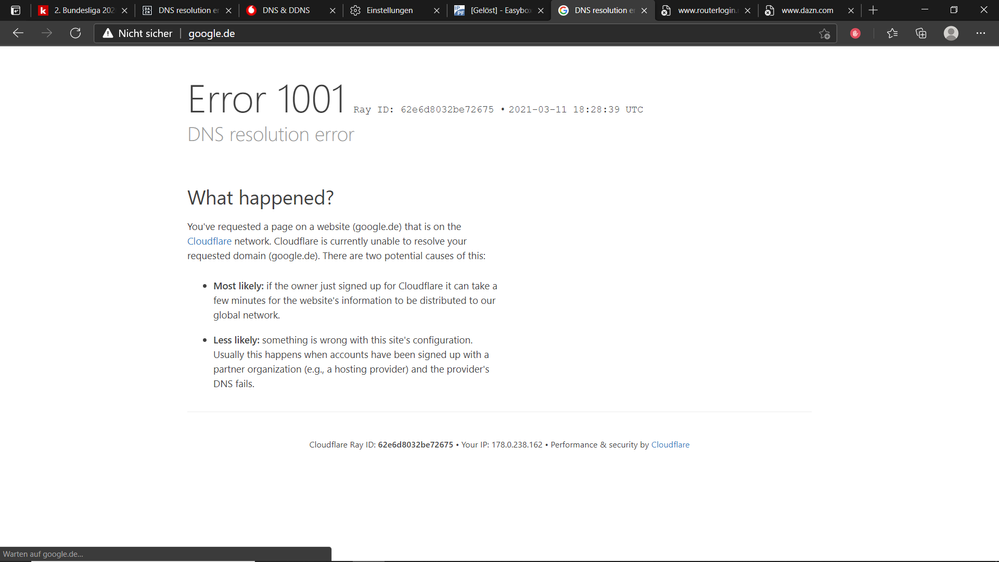
Task: Click the Less likely bullet text
Action: pos(352,362)
